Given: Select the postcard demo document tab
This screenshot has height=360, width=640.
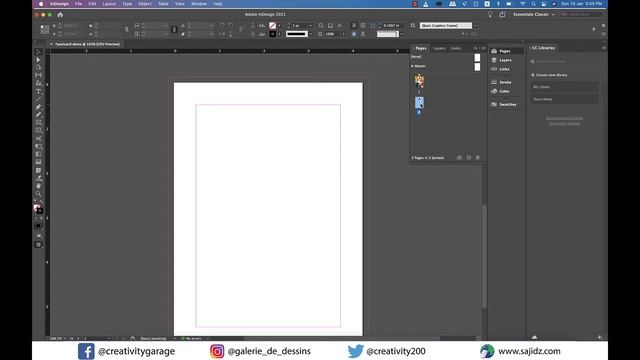Looking at the screenshot, I should pos(87,44).
